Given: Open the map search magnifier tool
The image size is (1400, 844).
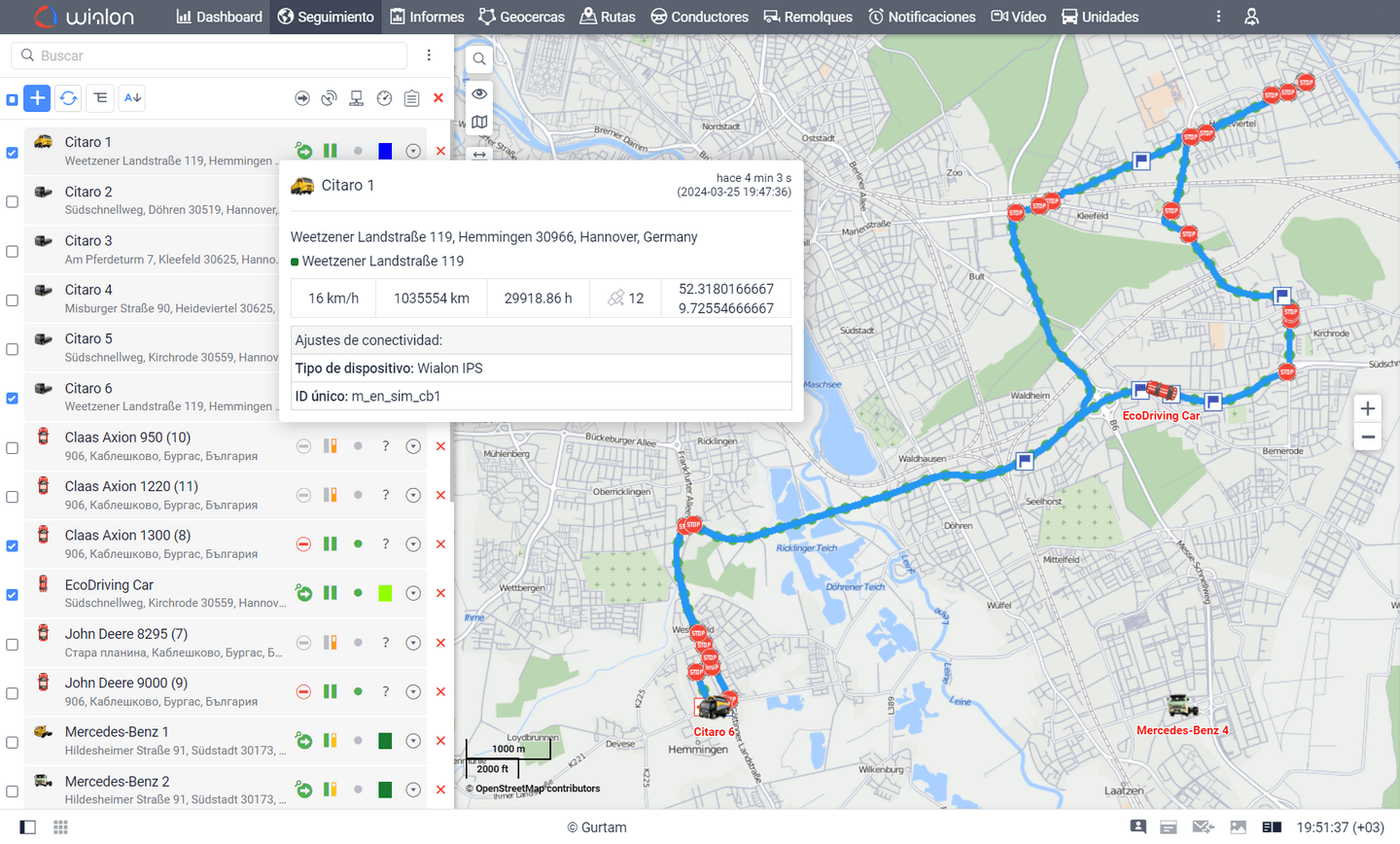Looking at the screenshot, I should click(479, 59).
